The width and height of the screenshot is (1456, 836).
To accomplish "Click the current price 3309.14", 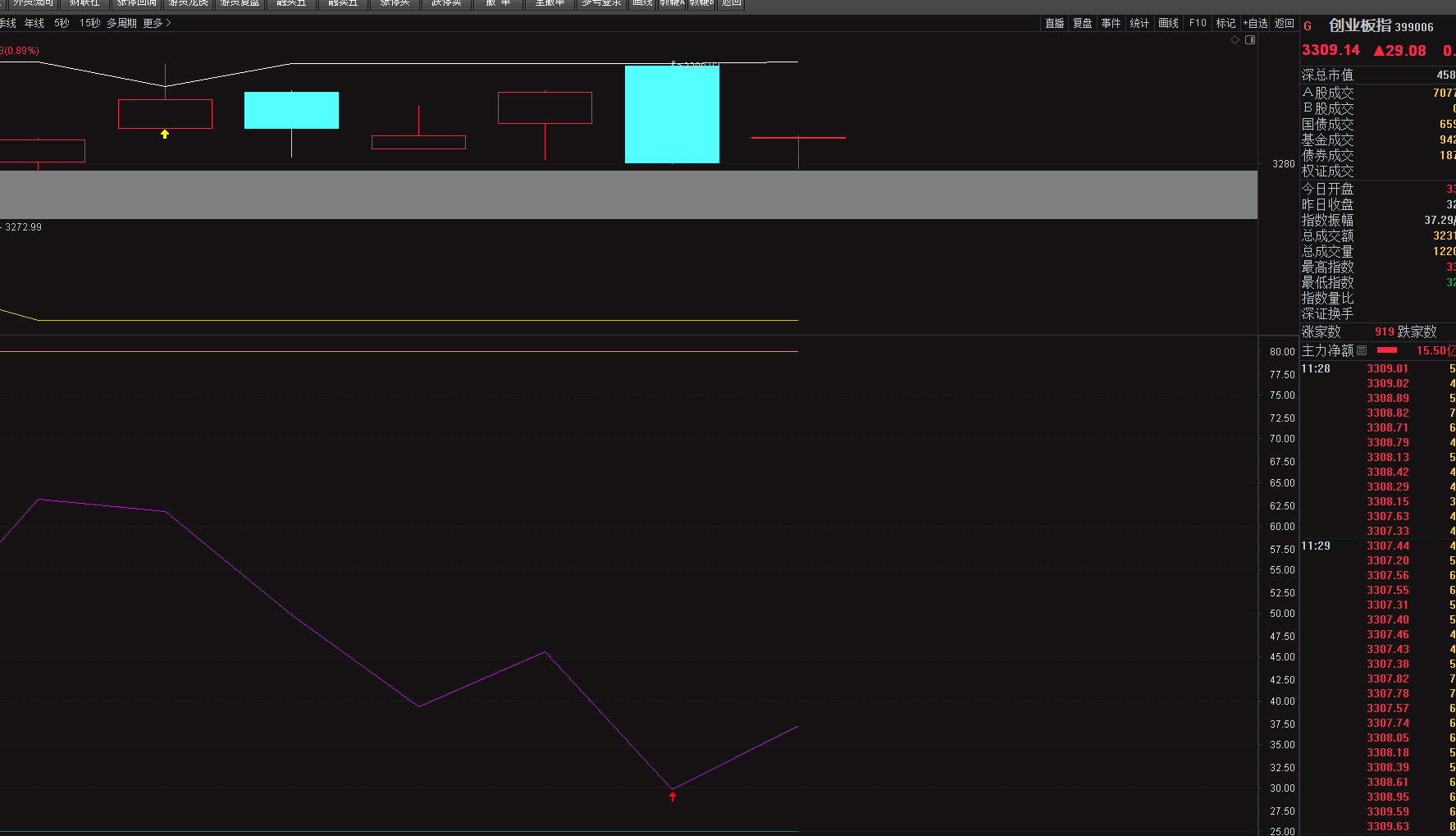I will [1330, 50].
